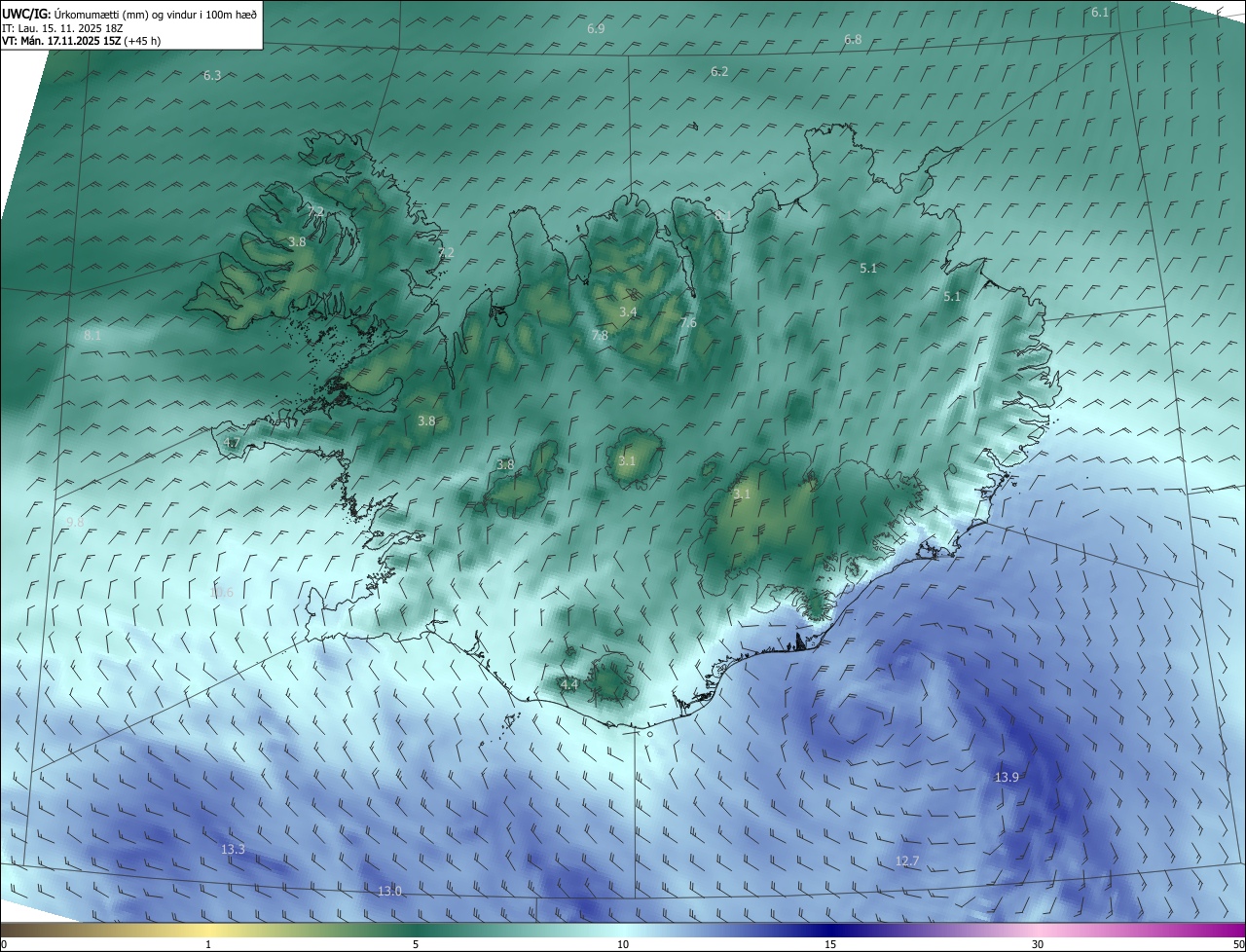
Task: Click the color scale tick label 0
Action: click(4, 944)
